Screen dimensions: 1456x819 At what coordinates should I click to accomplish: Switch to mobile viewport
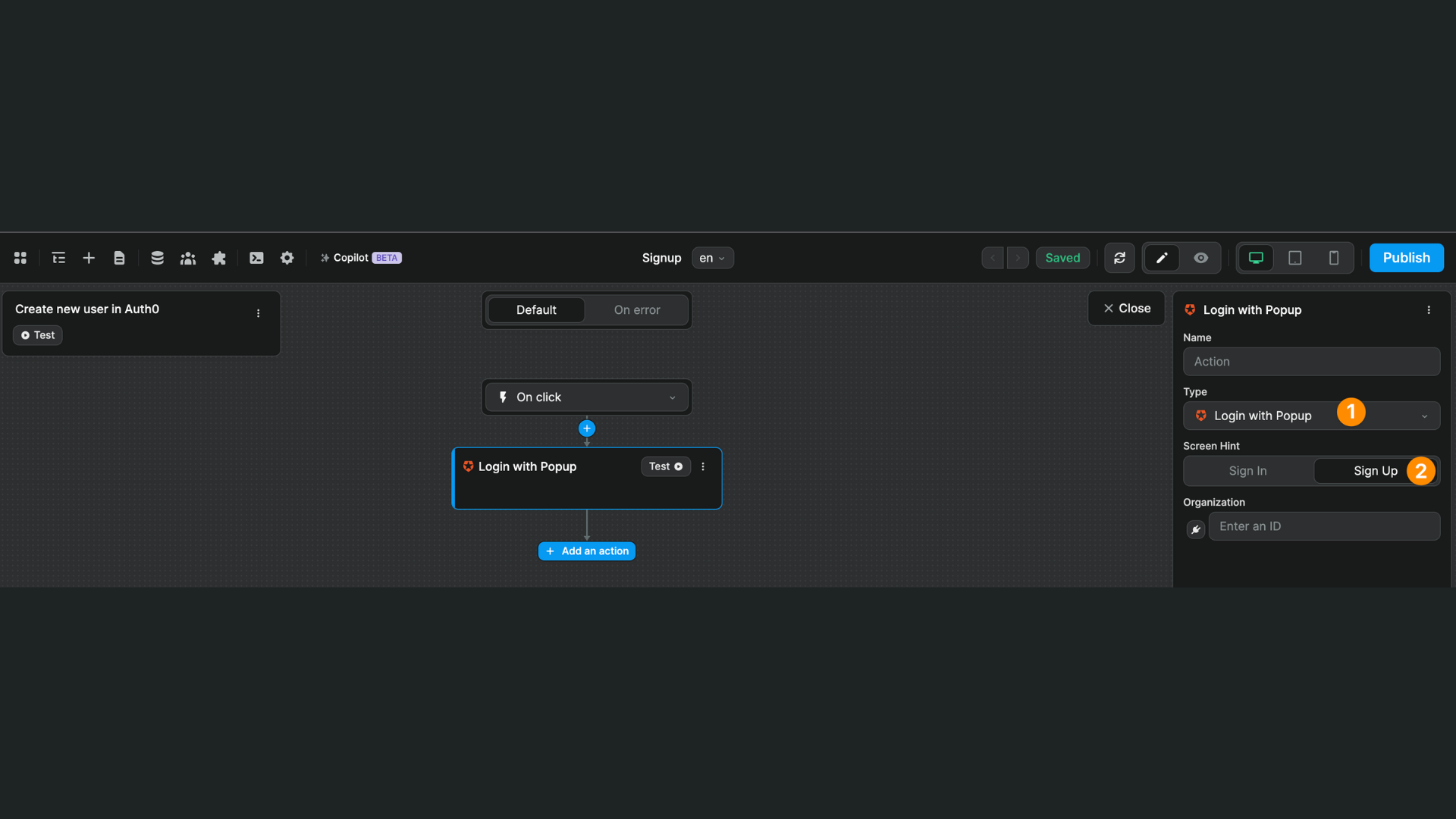pyautogui.click(x=1335, y=258)
